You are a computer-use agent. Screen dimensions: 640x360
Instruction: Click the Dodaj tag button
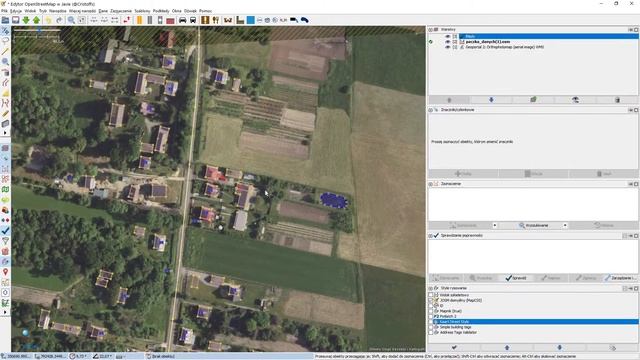pyautogui.click(x=463, y=174)
